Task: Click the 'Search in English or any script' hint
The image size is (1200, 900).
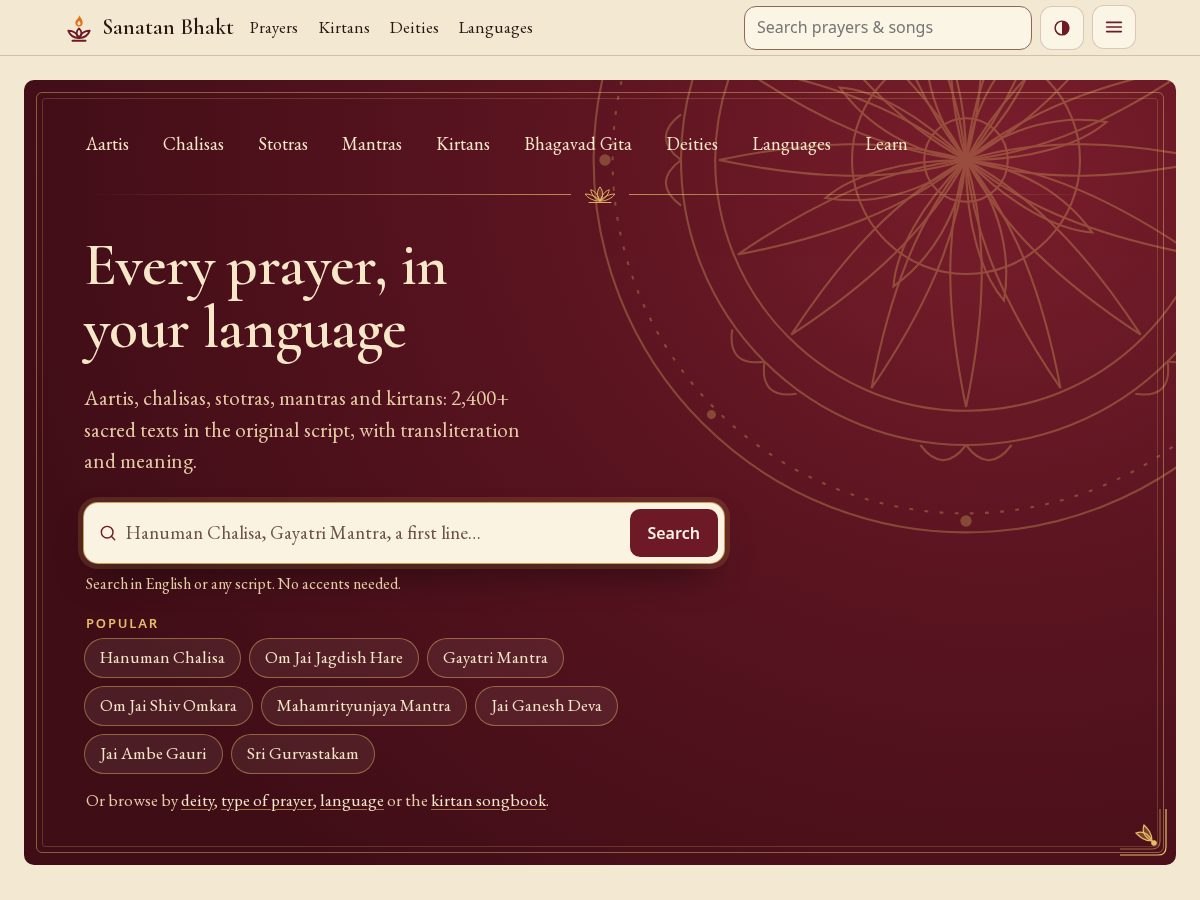Action: point(243,584)
